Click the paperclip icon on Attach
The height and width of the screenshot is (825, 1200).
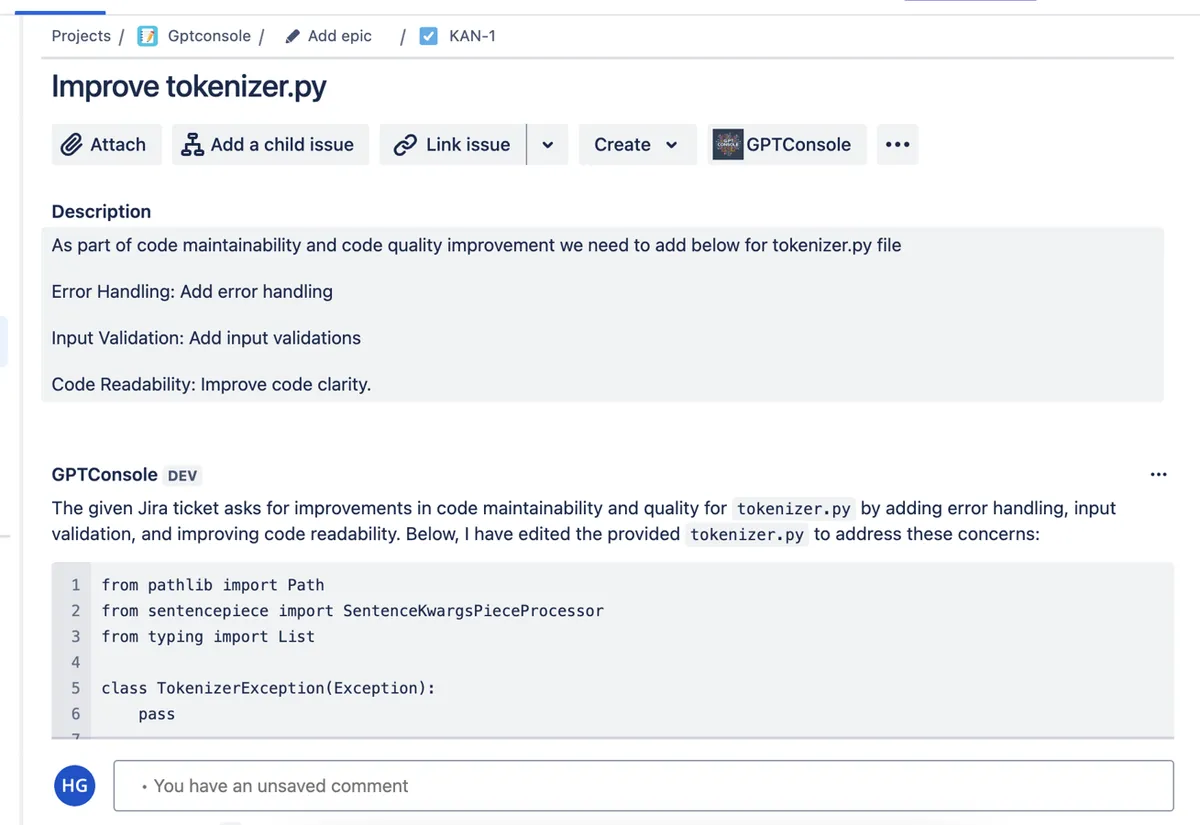71,145
